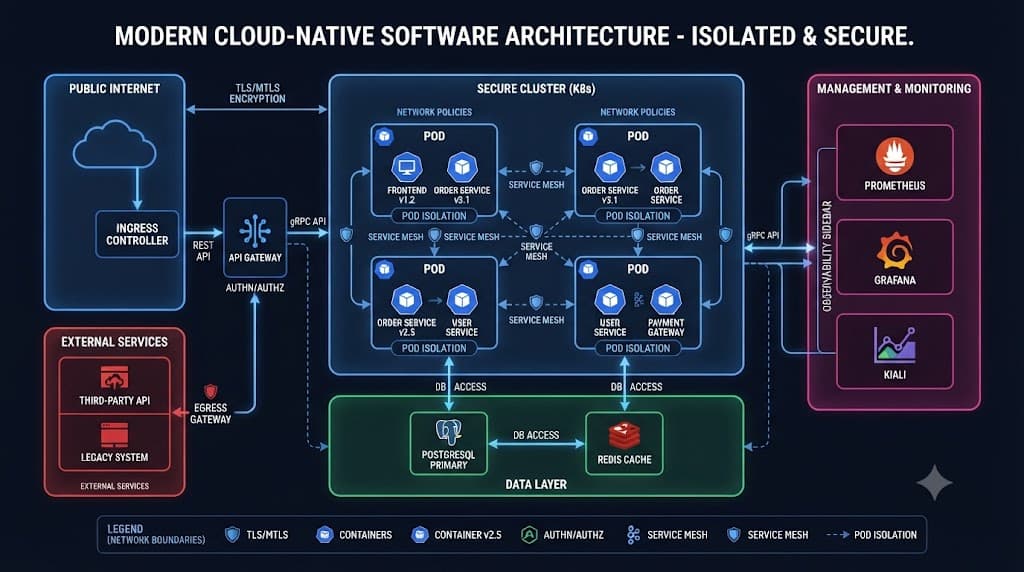Click the AuthN/AuthZ legend icon

click(529, 535)
